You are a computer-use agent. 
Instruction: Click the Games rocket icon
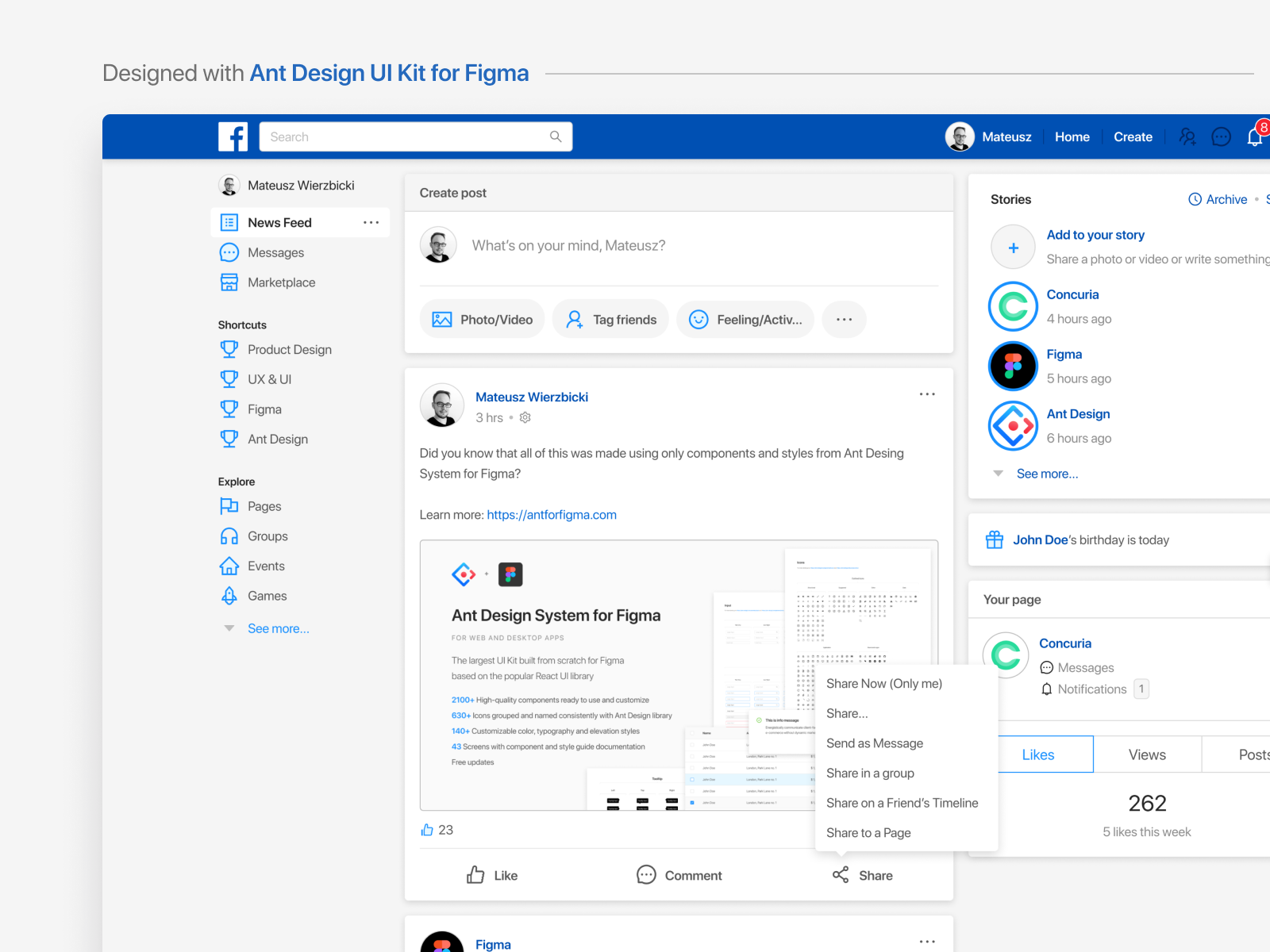coord(229,596)
